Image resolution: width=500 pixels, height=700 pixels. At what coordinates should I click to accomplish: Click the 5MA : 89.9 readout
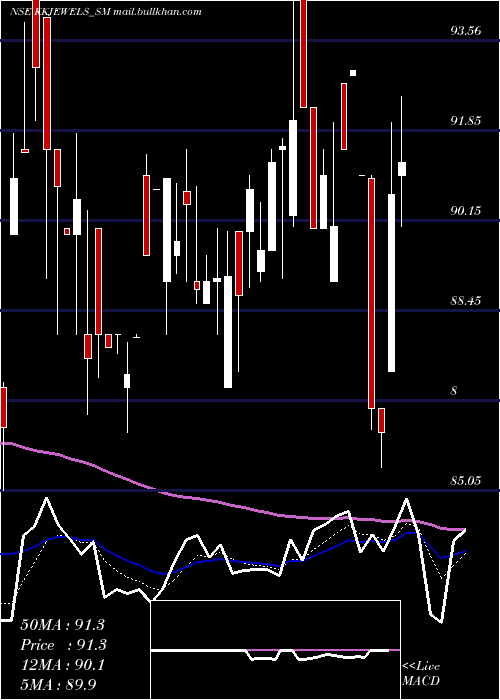pos(58,685)
